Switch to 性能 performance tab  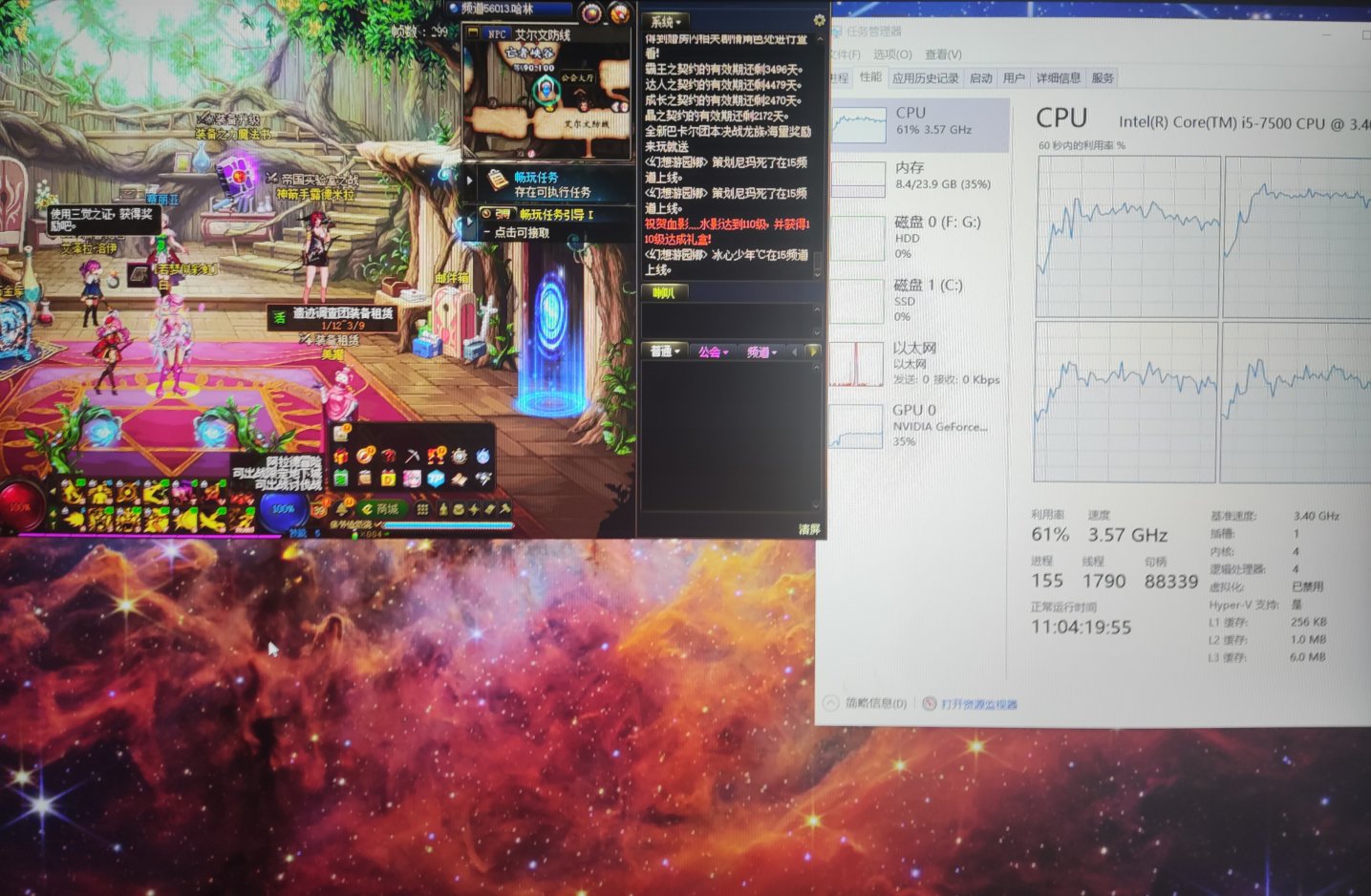click(x=870, y=77)
